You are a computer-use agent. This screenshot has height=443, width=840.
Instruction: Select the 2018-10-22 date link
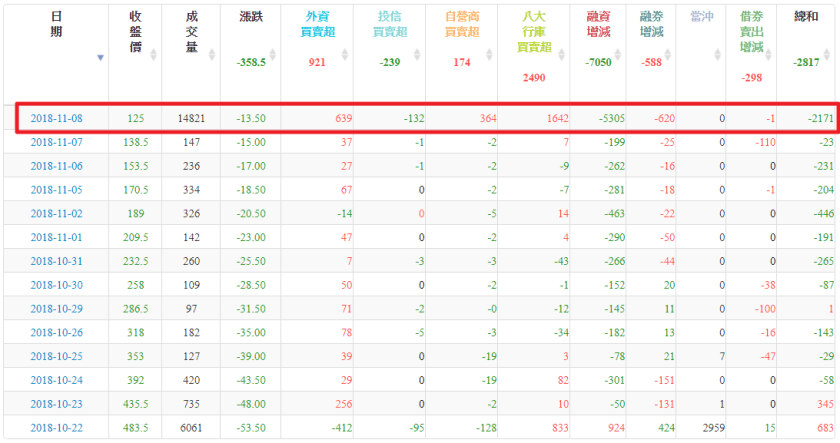pos(56,427)
